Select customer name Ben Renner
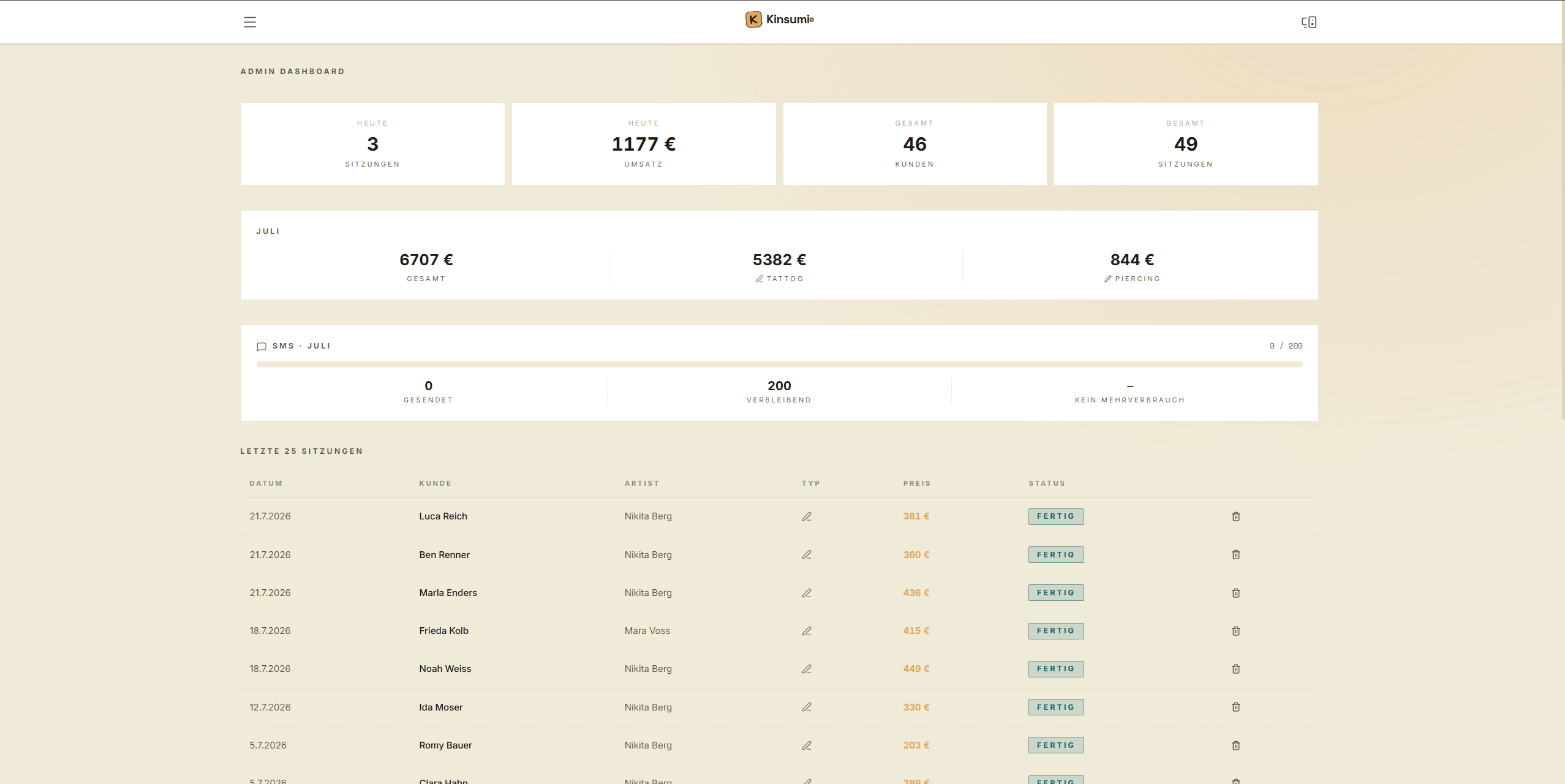The width and height of the screenshot is (1565, 784). [x=444, y=554]
